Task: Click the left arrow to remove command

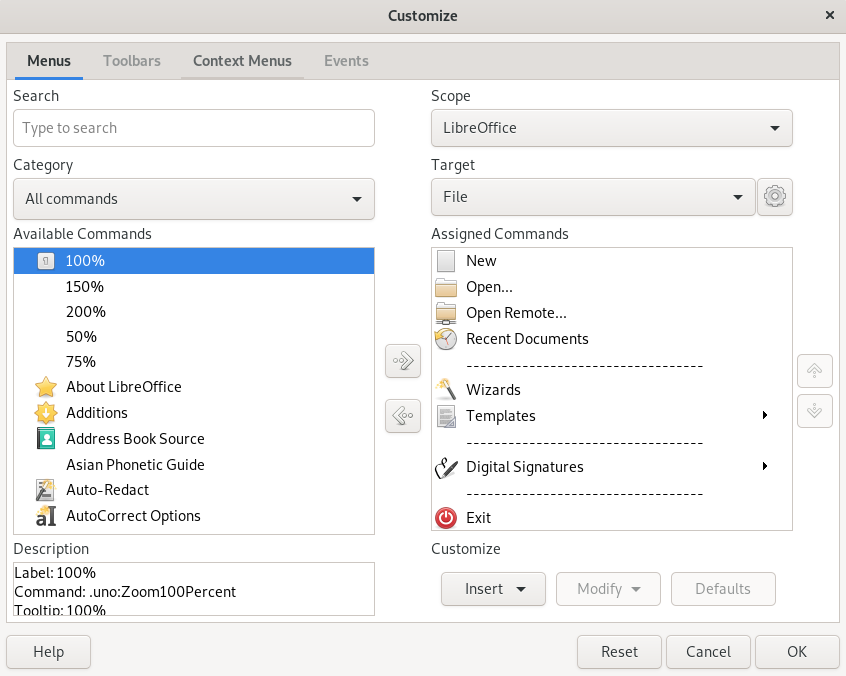Action: [x=402, y=415]
